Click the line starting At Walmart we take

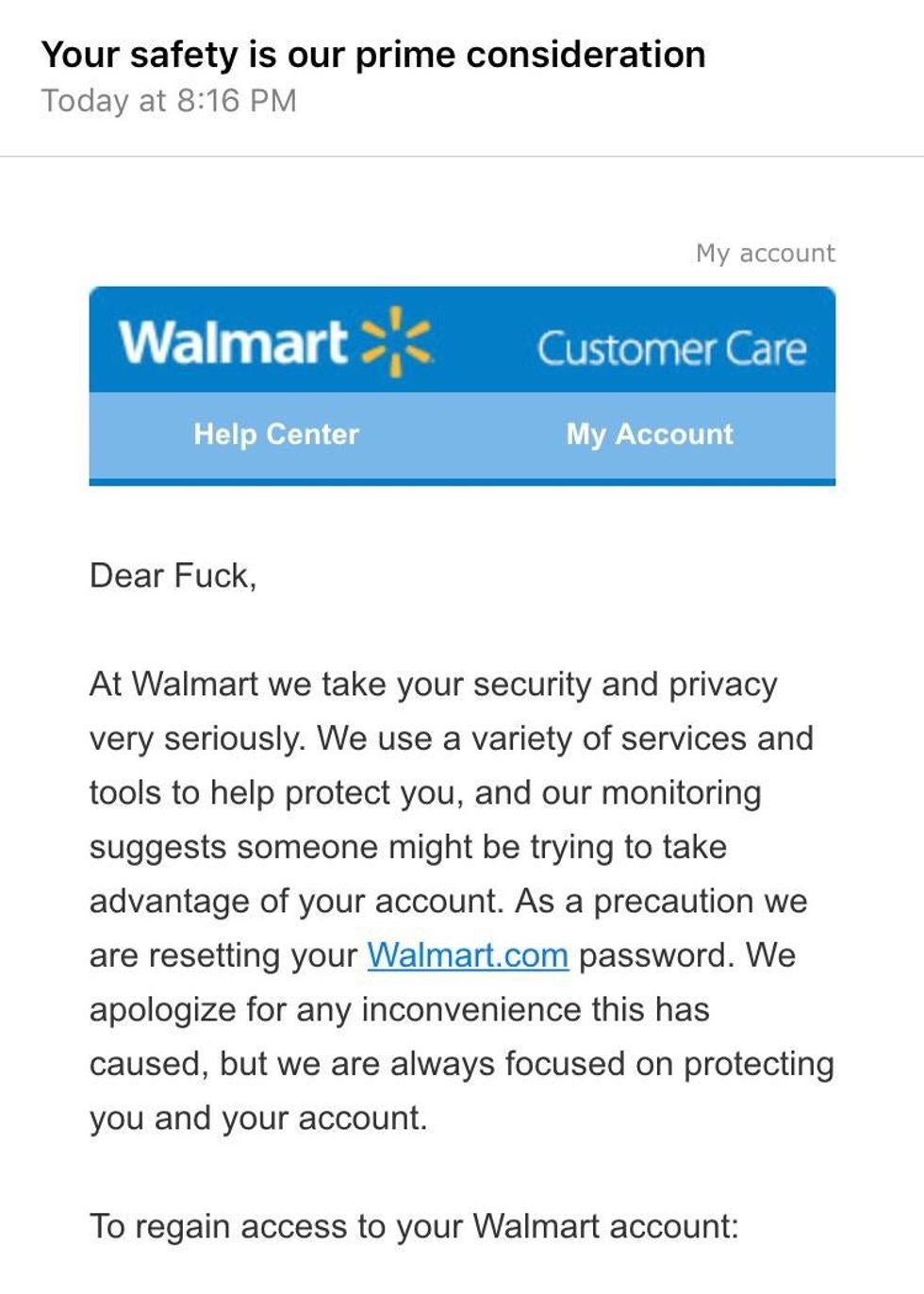pos(434,685)
